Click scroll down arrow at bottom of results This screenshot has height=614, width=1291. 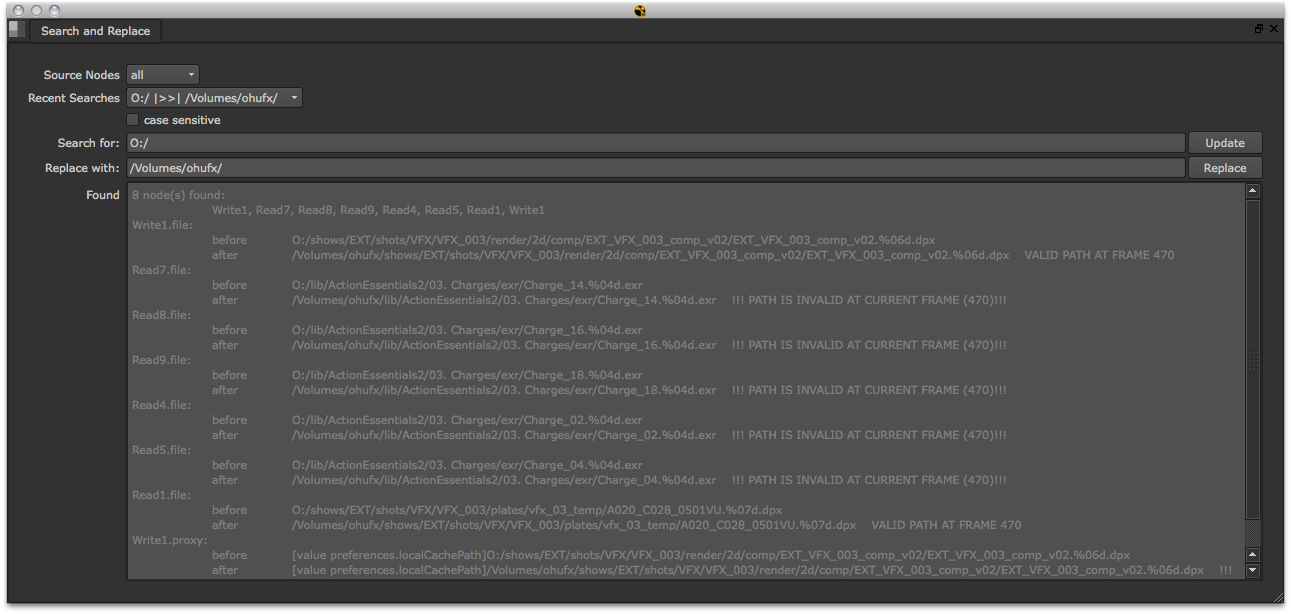tap(1253, 571)
